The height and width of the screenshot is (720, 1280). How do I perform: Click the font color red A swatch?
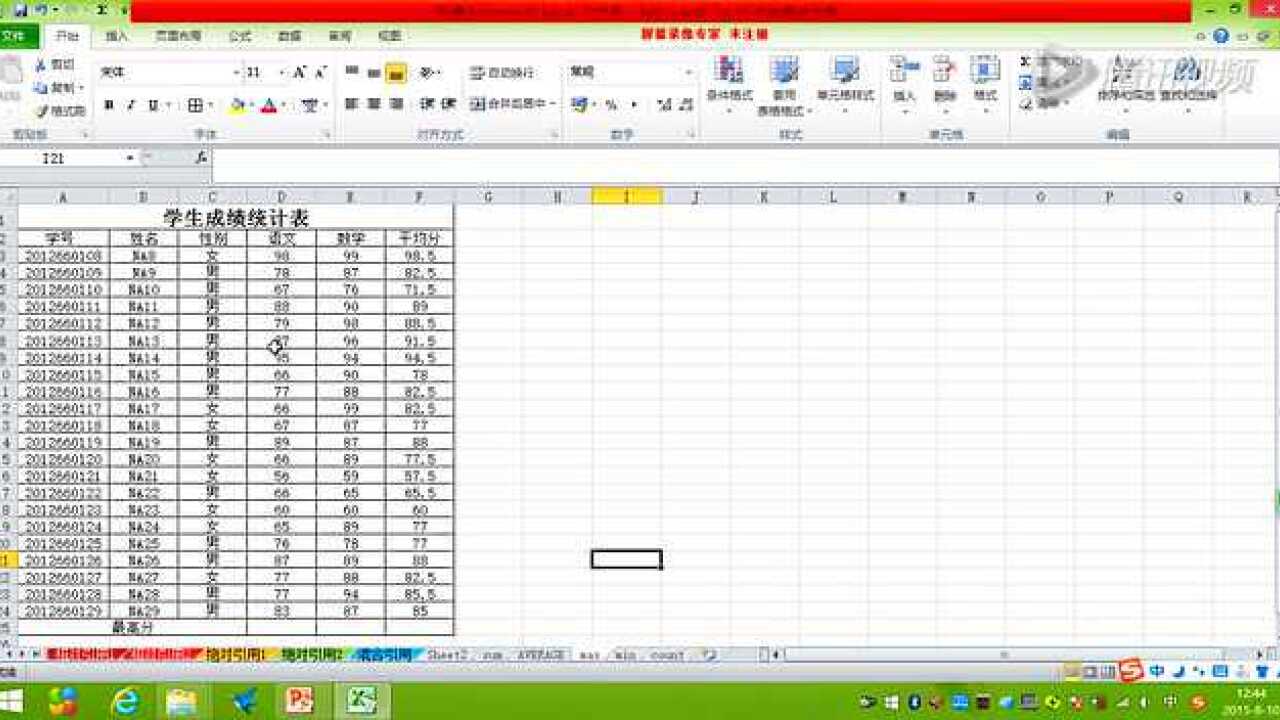268,105
